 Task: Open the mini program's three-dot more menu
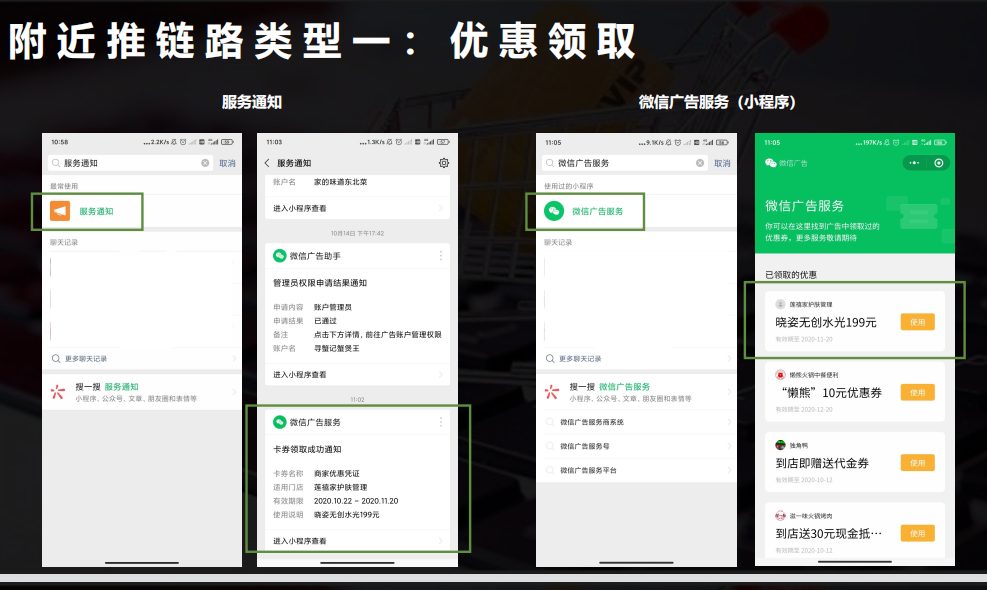914,163
